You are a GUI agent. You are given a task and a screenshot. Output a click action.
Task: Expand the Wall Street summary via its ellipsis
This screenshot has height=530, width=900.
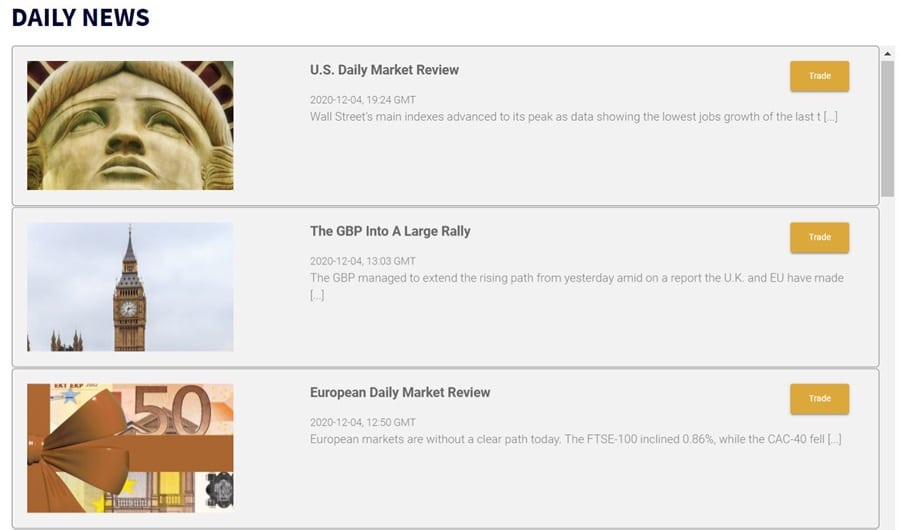coord(830,117)
